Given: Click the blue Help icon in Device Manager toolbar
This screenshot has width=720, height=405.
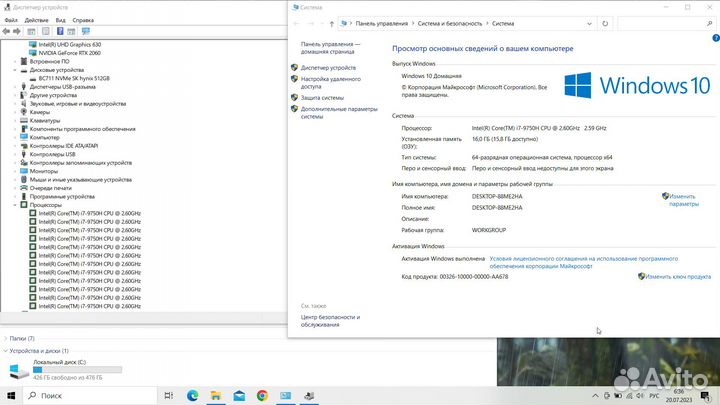Looking at the screenshot, I should pyautogui.click(x=60, y=31).
